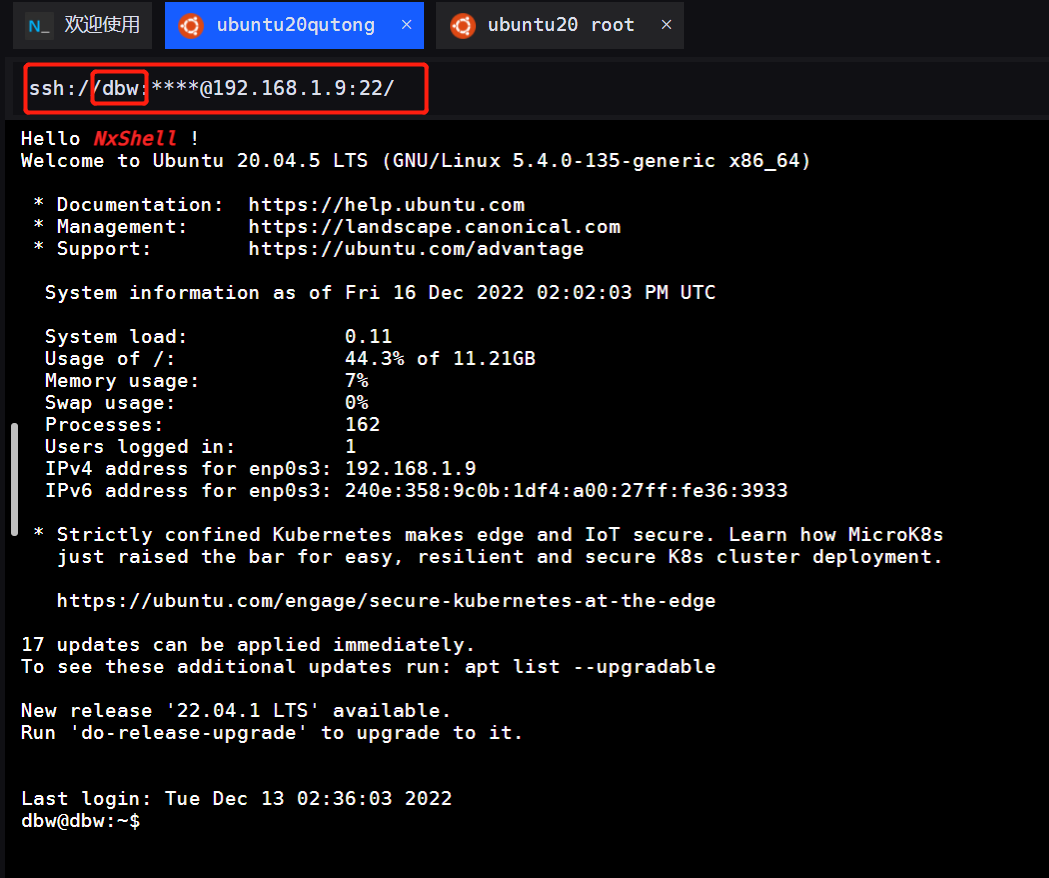The height and width of the screenshot is (878, 1049).
Task: Click the left terminal scrollbar thumb
Action: tap(12, 478)
